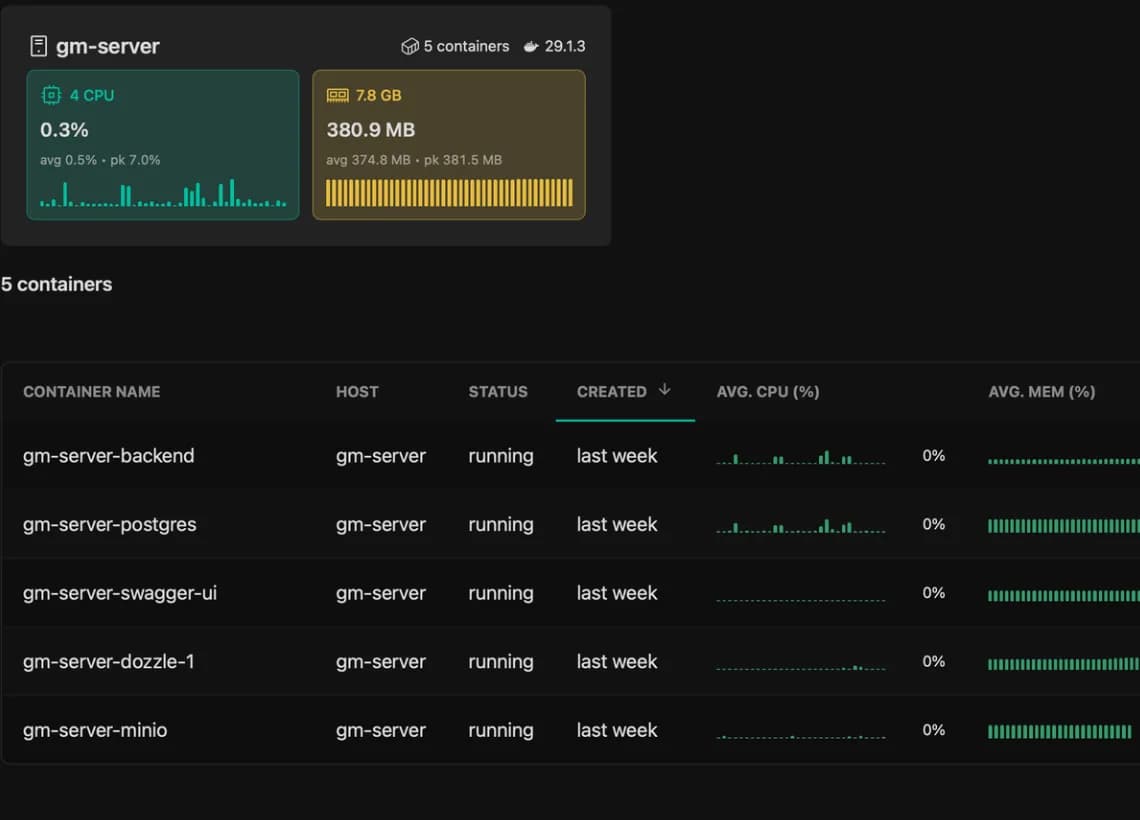Open gm-server-minio container
The image size is (1140, 820).
pos(95,730)
